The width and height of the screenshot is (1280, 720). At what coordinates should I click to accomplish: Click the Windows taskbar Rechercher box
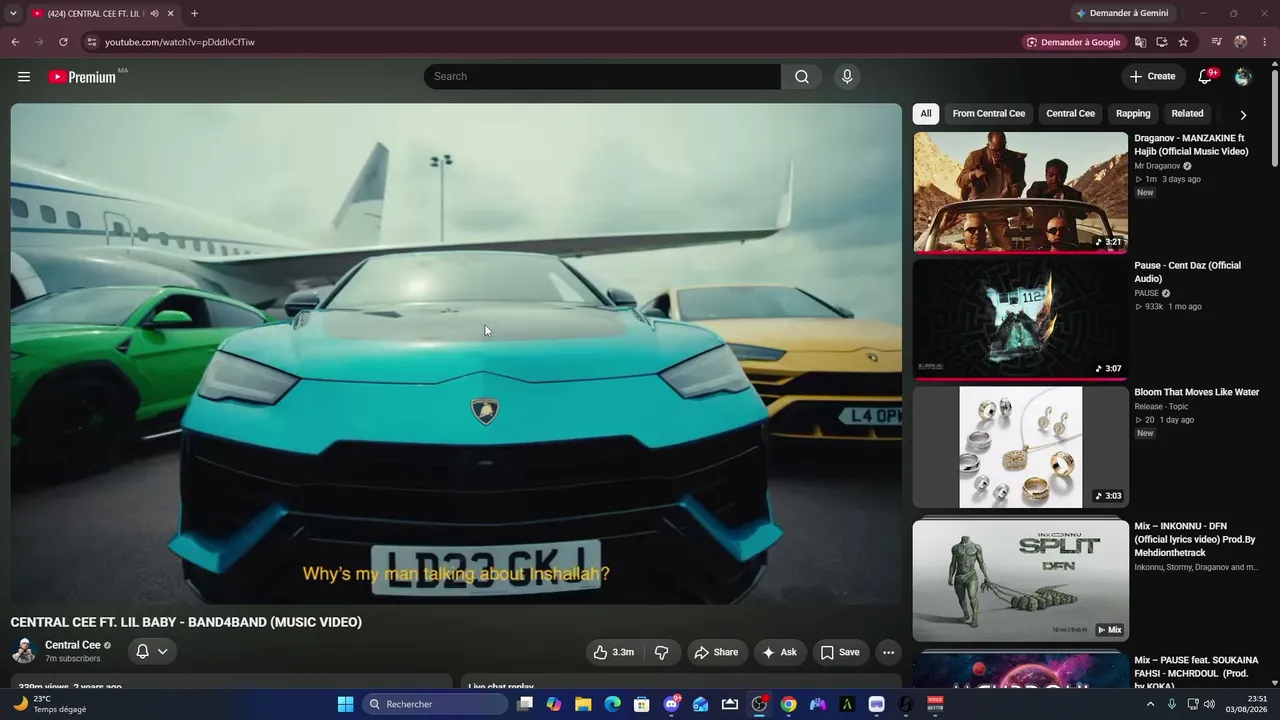tap(435, 704)
